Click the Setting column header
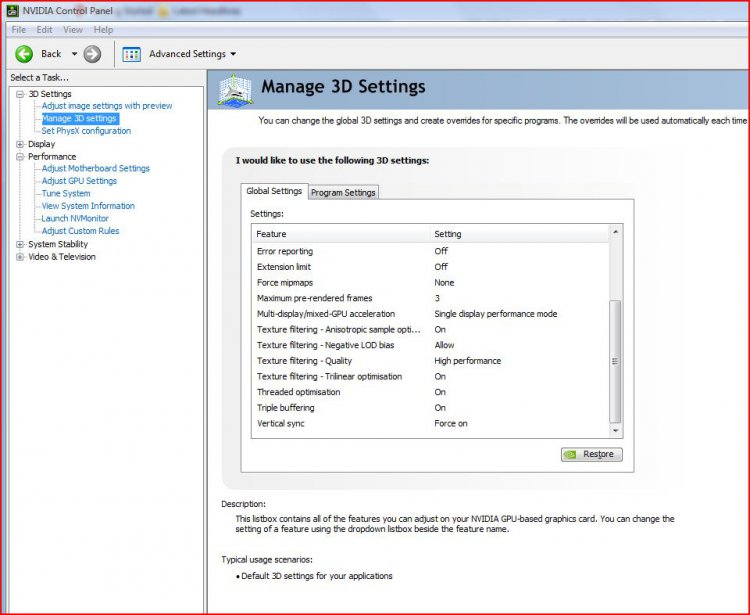 (520, 234)
